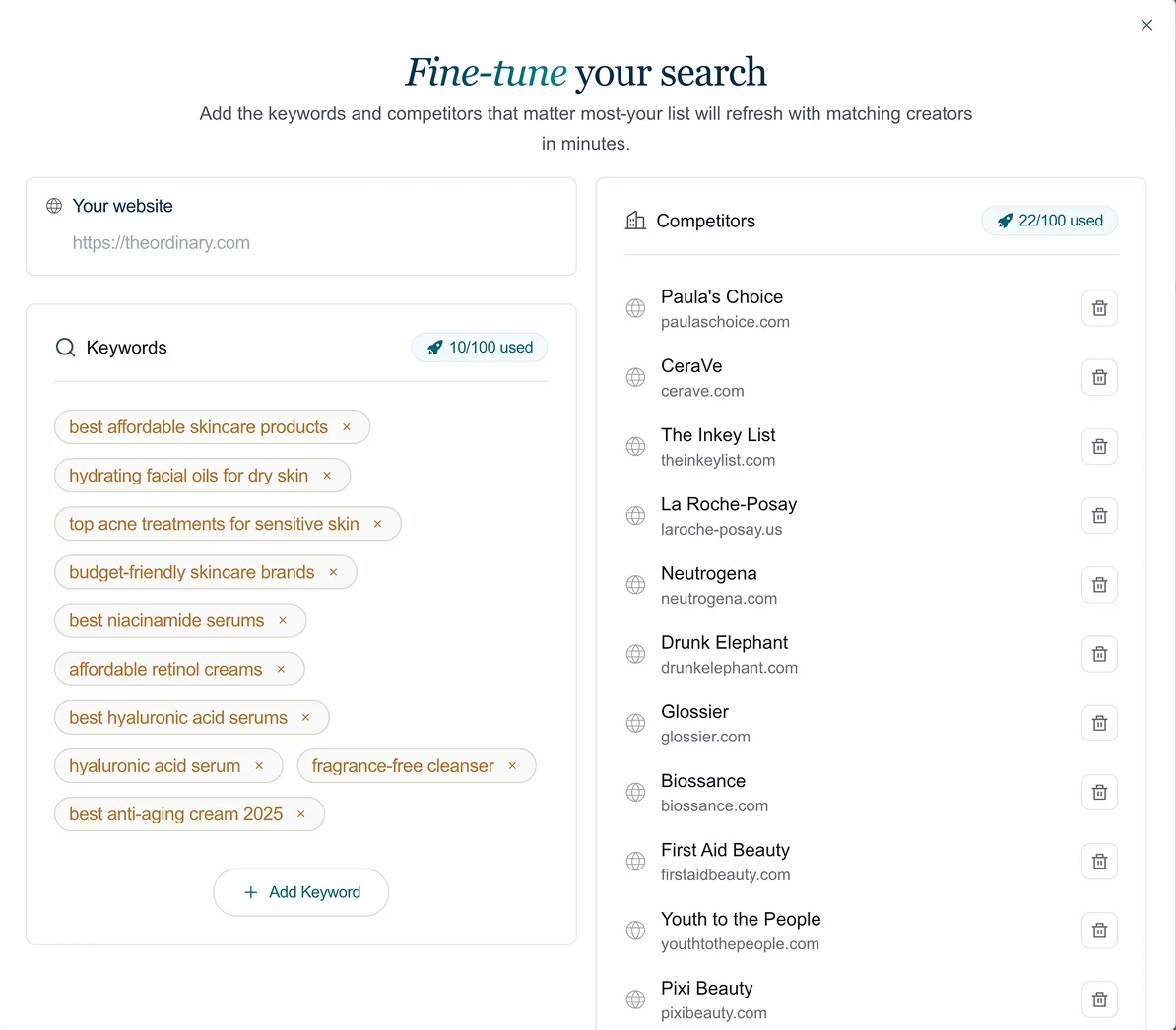Remove keyword hyaluronic acid serum
Screen dimensions: 1176x1030
pyautogui.click(x=259, y=766)
